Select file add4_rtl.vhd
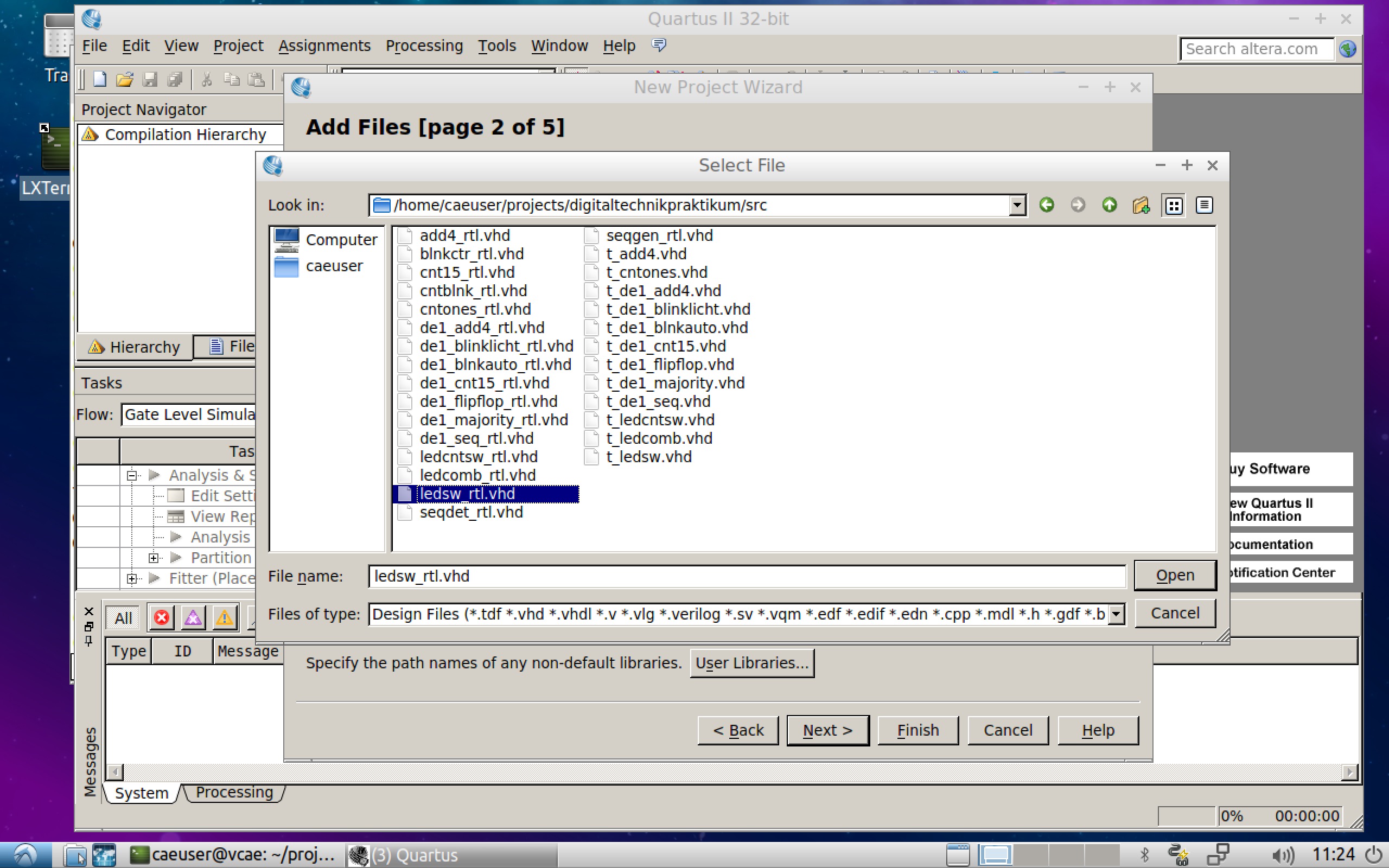Image resolution: width=1389 pixels, height=868 pixels. 464,235
